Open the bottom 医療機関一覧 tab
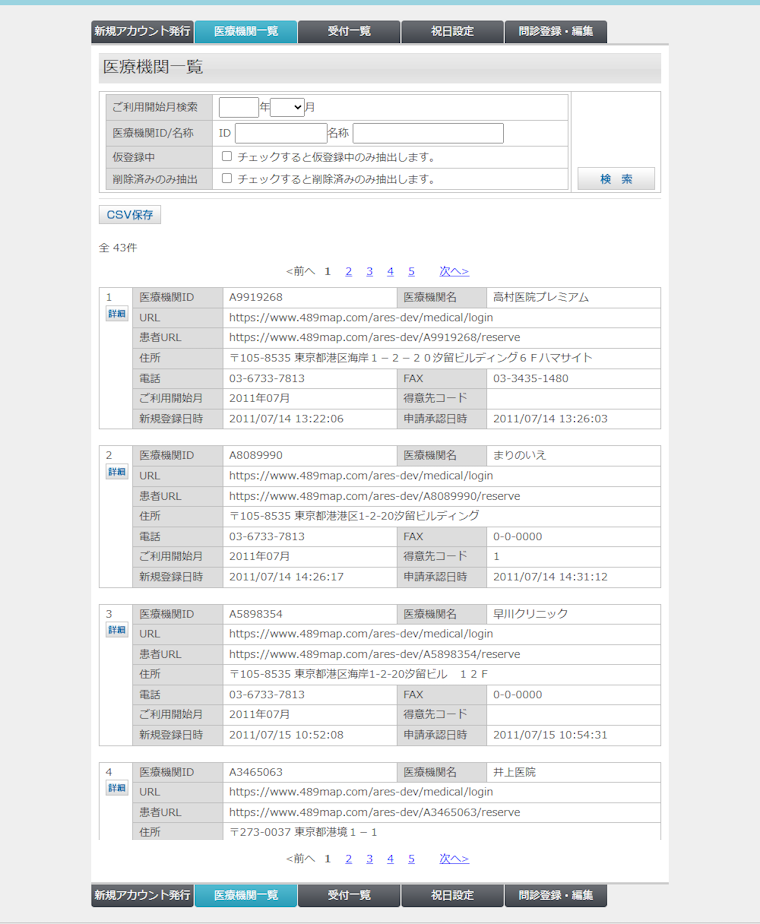Screen dimensions: 760x924 tap(246, 895)
